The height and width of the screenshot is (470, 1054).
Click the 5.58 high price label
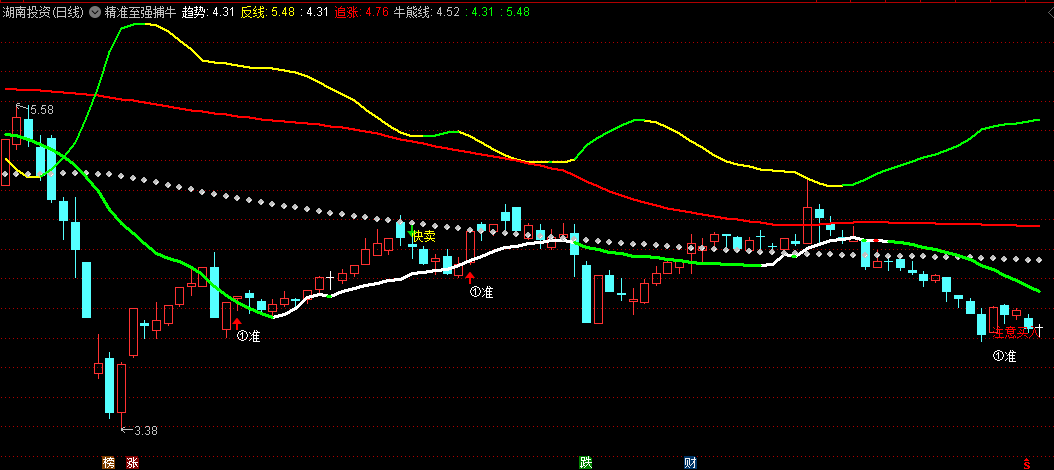(42, 110)
